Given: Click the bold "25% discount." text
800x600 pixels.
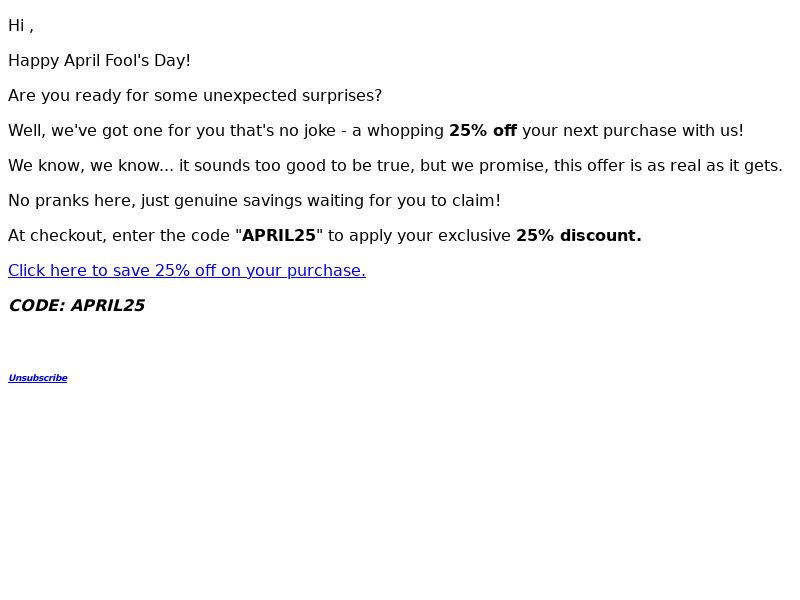Looking at the screenshot, I should point(579,236).
